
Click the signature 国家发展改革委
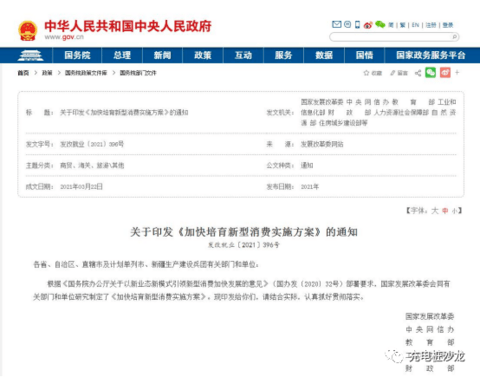[x=430, y=316]
